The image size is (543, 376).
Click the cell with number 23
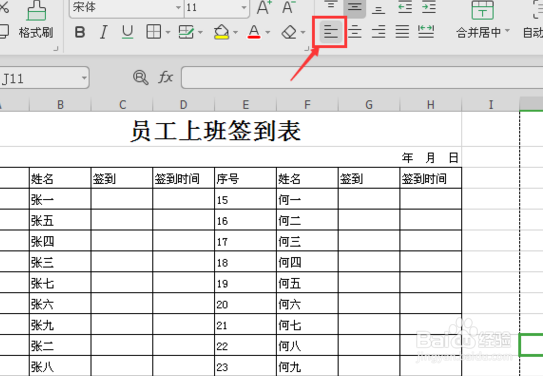[246, 366]
